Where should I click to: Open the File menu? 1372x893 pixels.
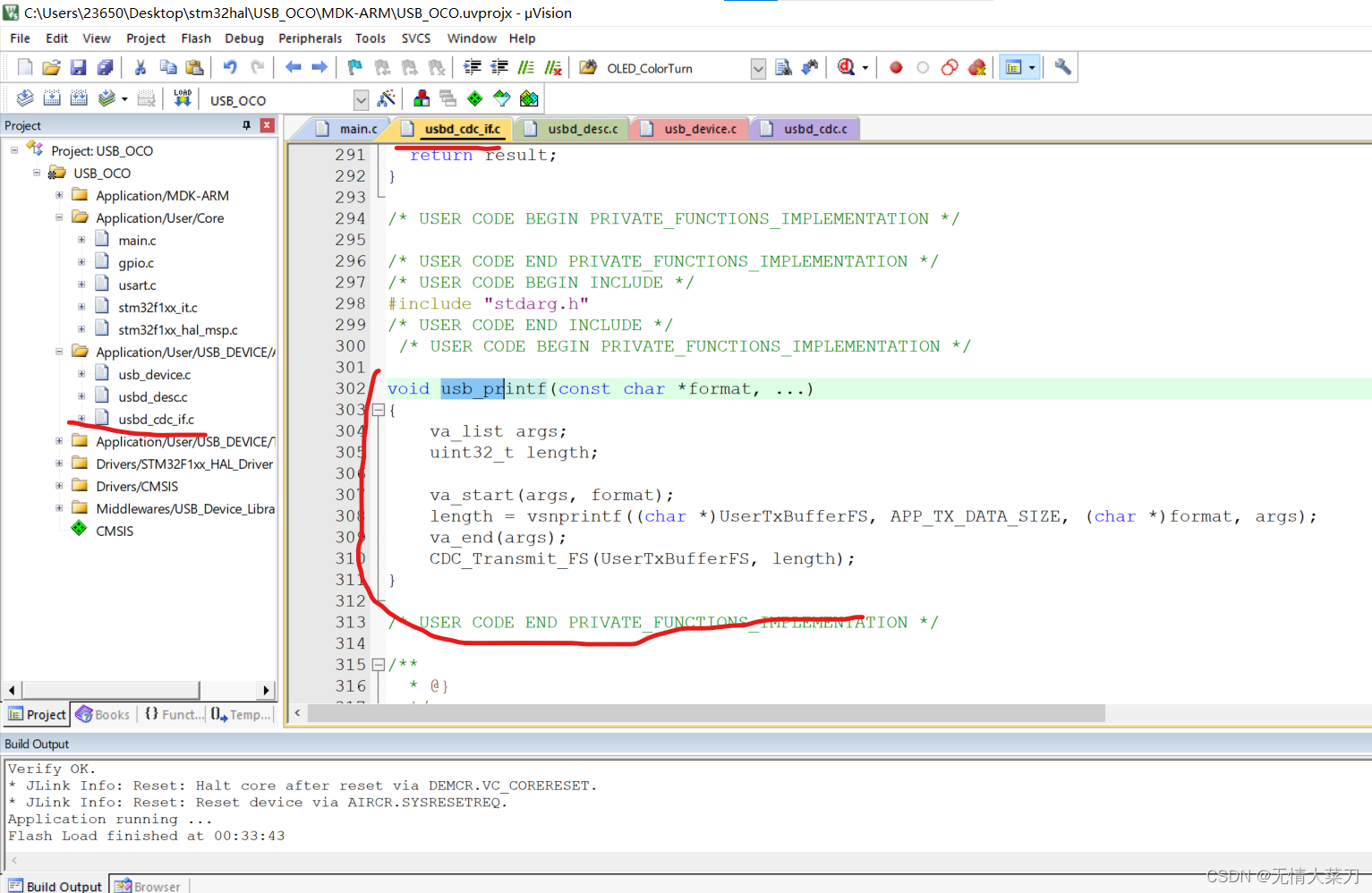[20, 38]
